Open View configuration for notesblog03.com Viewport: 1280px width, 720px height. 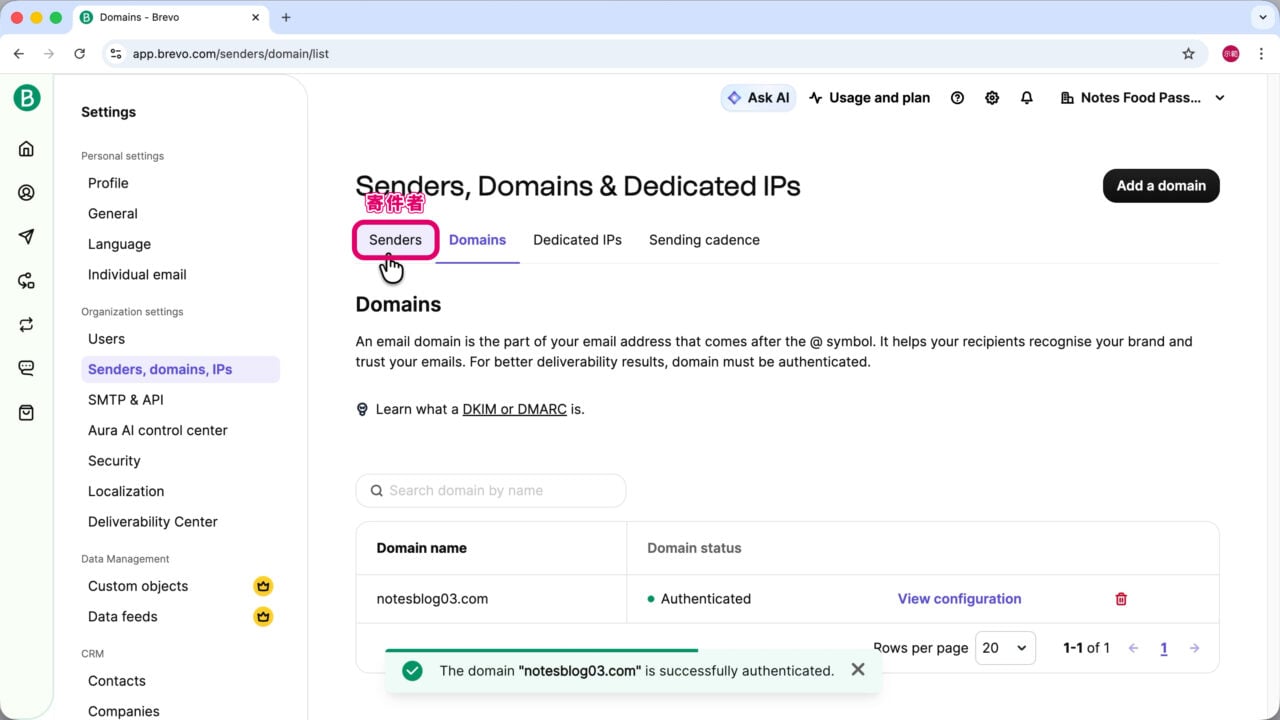pyautogui.click(x=959, y=599)
